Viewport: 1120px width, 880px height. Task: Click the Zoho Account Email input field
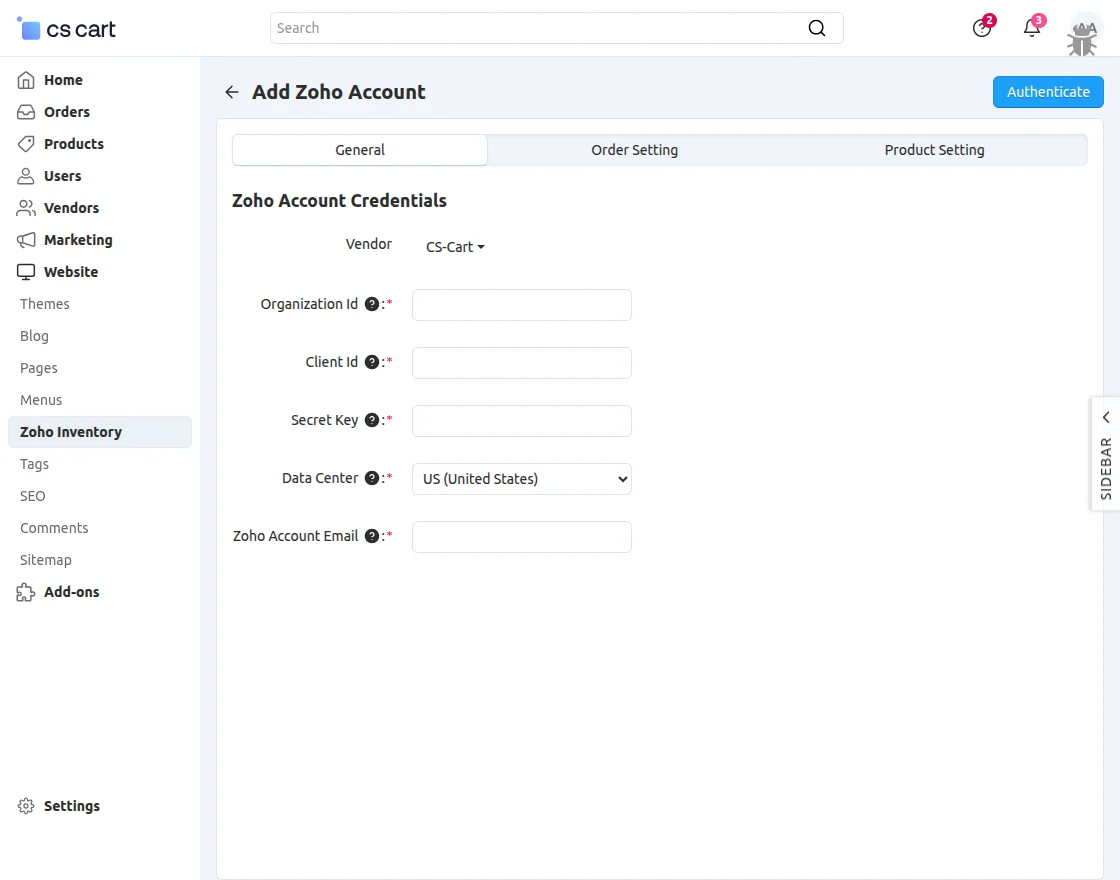point(521,536)
